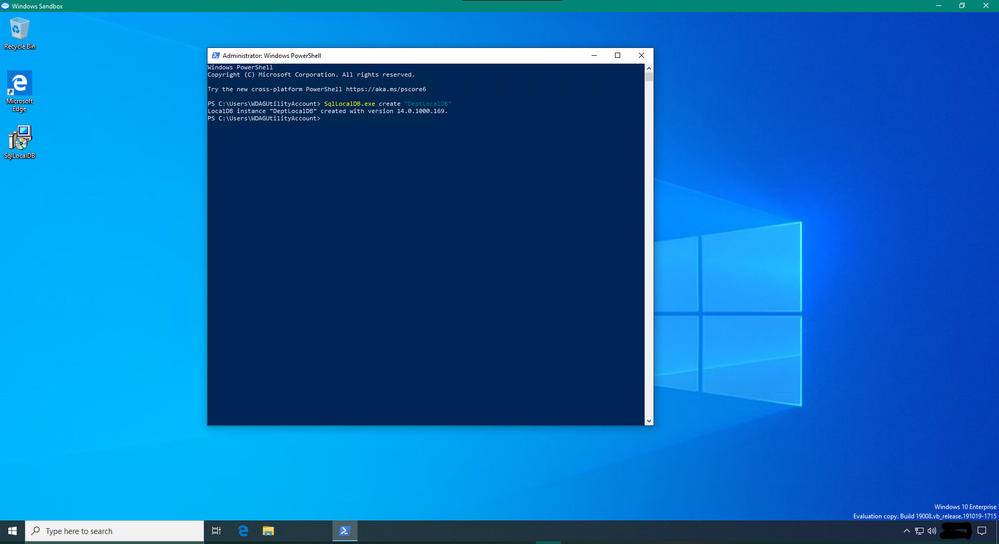Restore down the Windows Sandbox window
Screen dimensions: 999x544
962,6
